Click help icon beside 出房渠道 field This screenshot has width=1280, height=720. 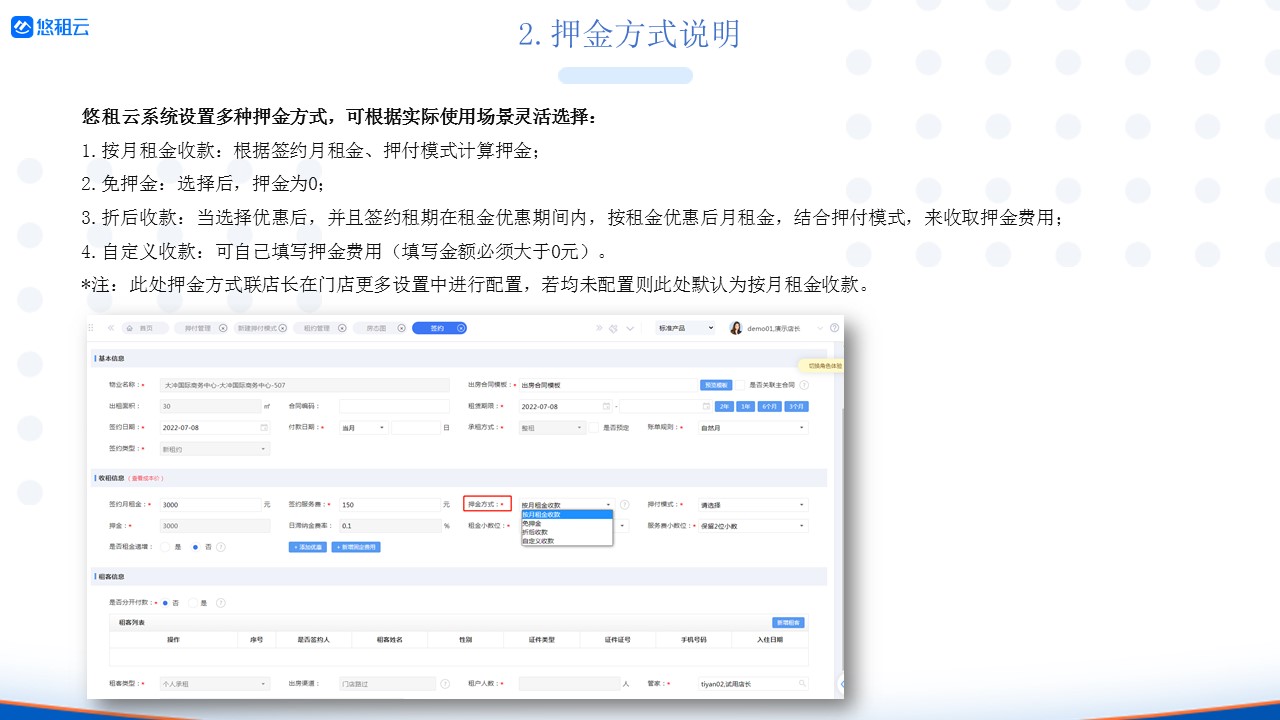coord(445,684)
